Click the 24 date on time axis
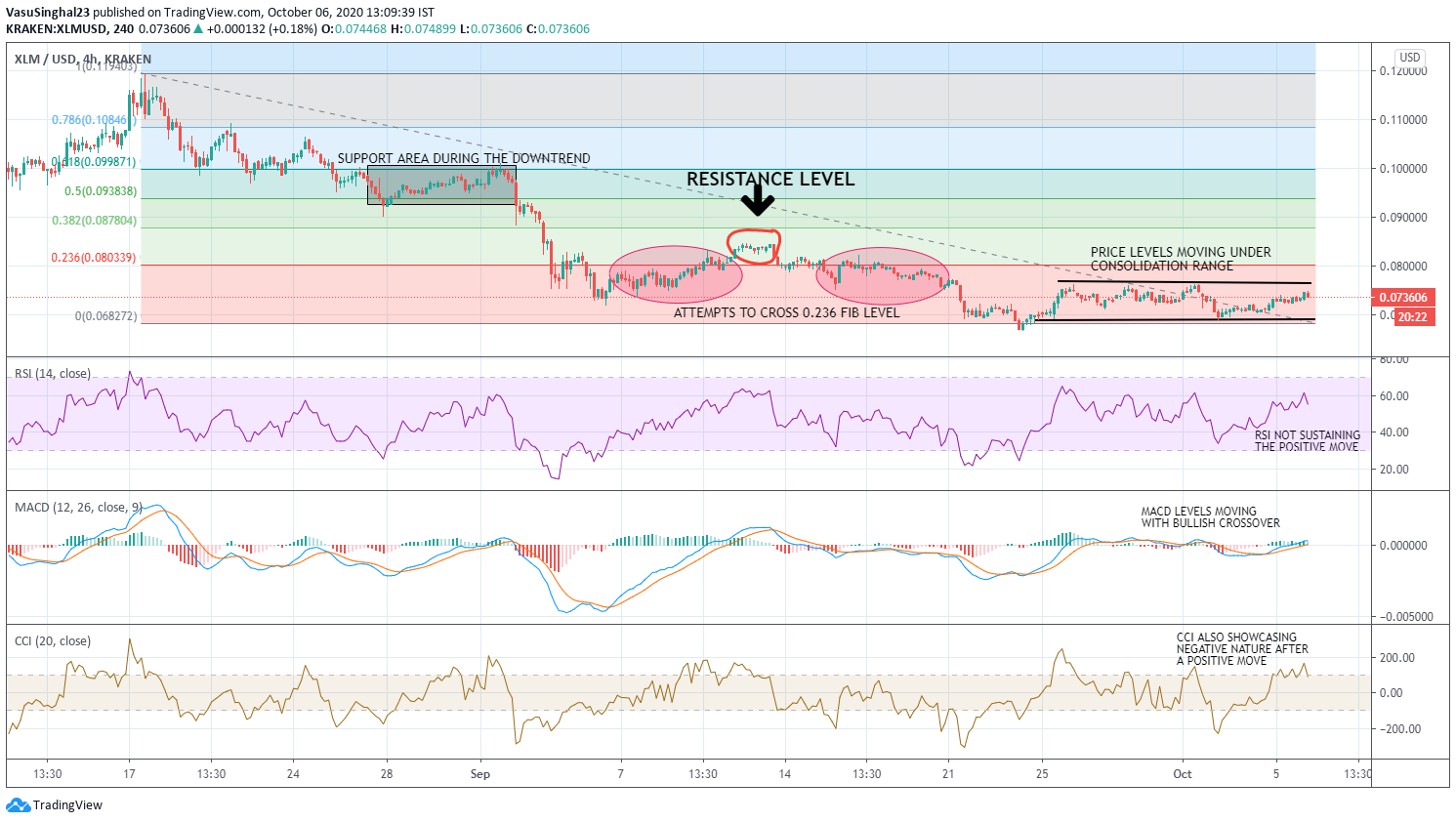Screen dimensions: 1456x823 (293, 774)
